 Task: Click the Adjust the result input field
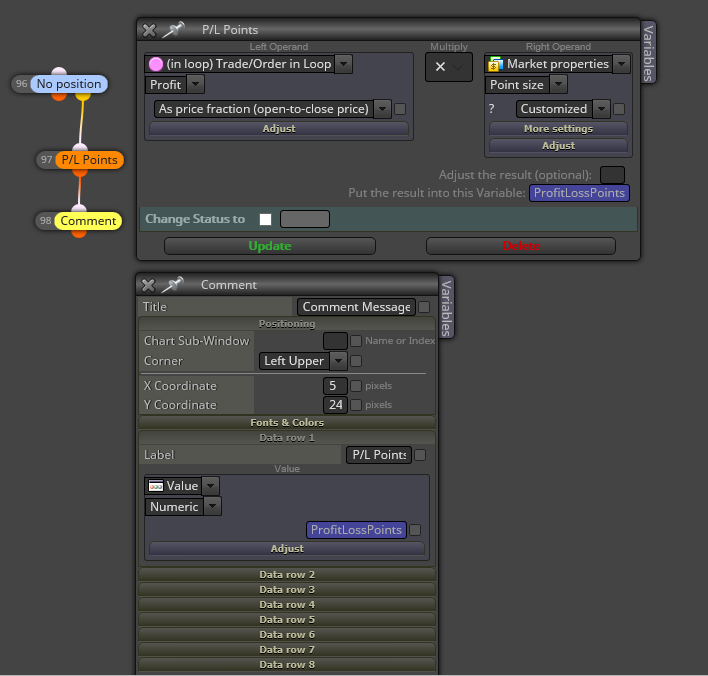pos(612,175)
